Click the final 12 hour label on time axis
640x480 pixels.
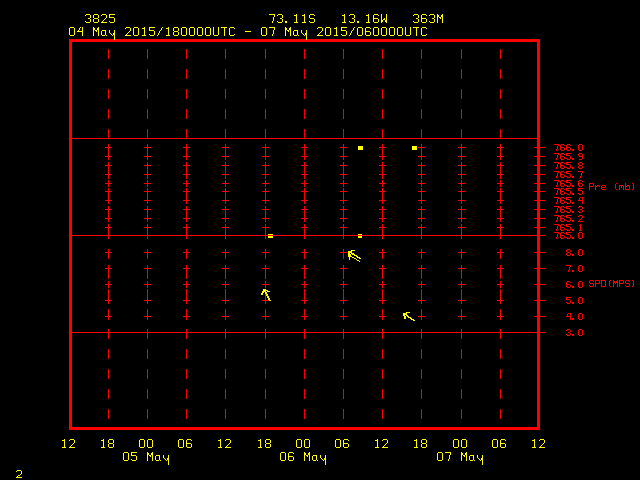pos(538,444)
